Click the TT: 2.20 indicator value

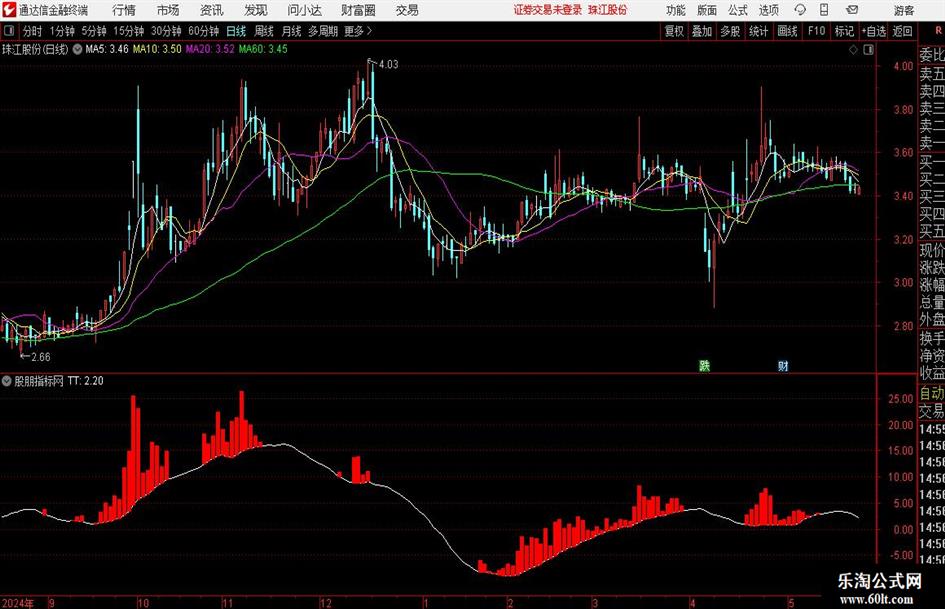[86, 381]
